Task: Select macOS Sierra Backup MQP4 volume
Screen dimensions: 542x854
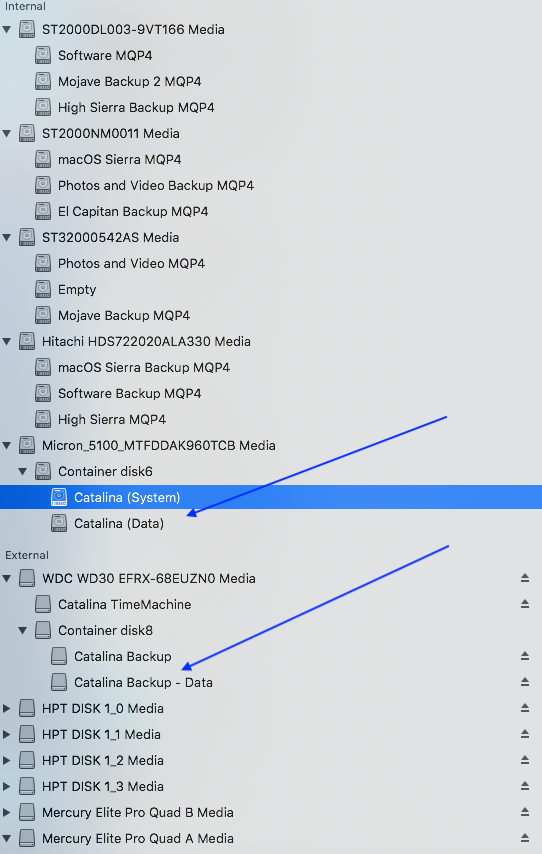Action: 144,368
